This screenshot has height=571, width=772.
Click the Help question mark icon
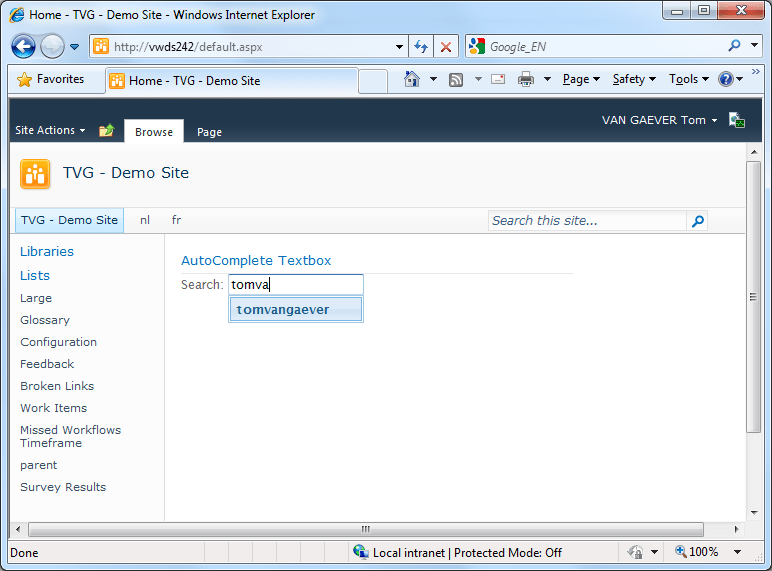726,79
